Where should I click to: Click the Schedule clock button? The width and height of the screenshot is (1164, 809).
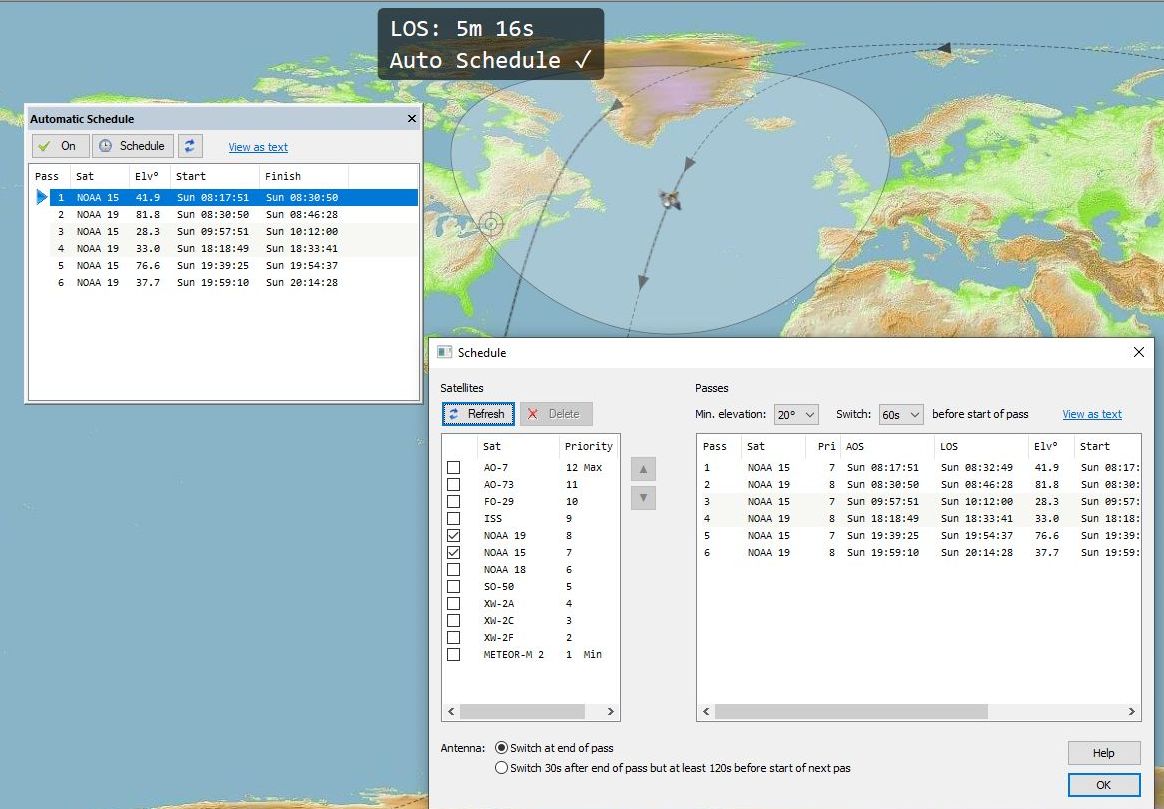[133, 146]
